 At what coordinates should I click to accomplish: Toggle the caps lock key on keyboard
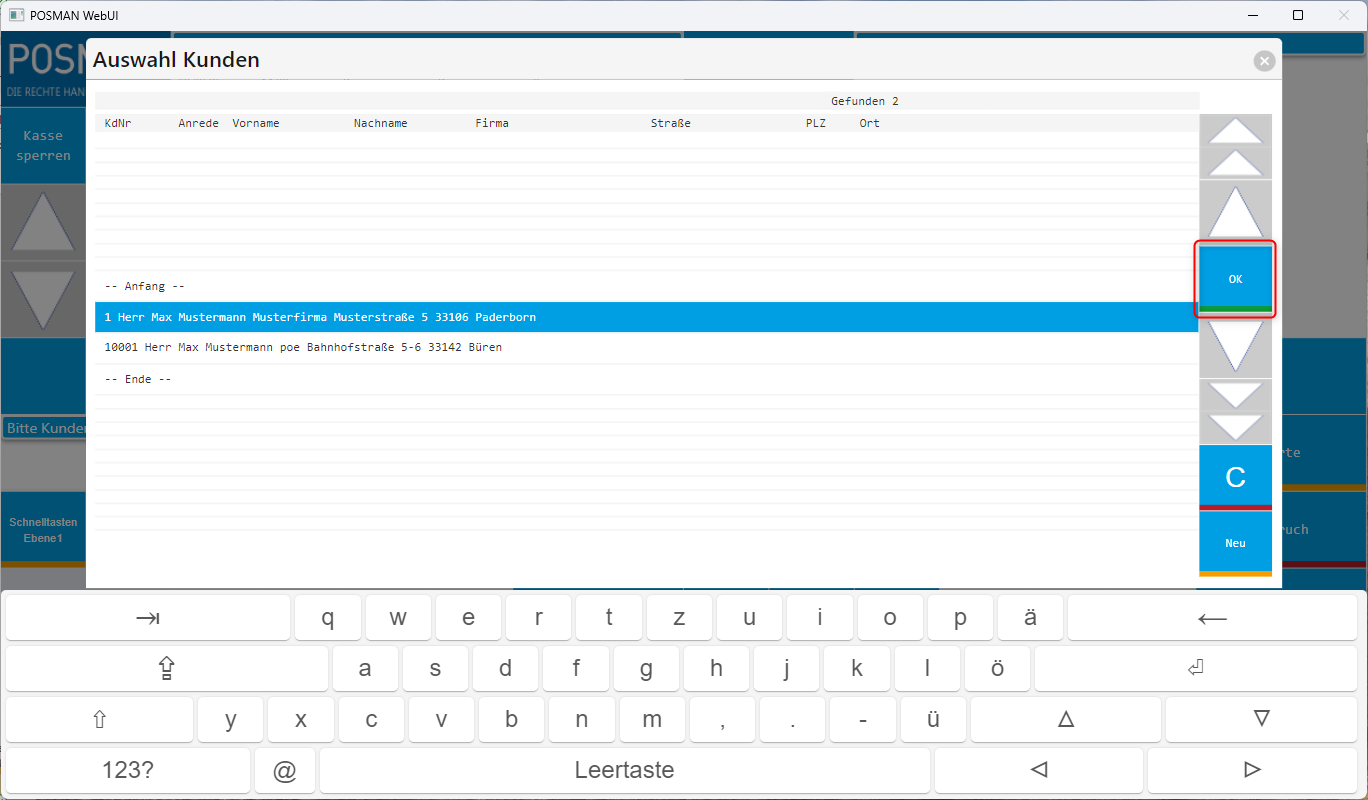[166, 669]
